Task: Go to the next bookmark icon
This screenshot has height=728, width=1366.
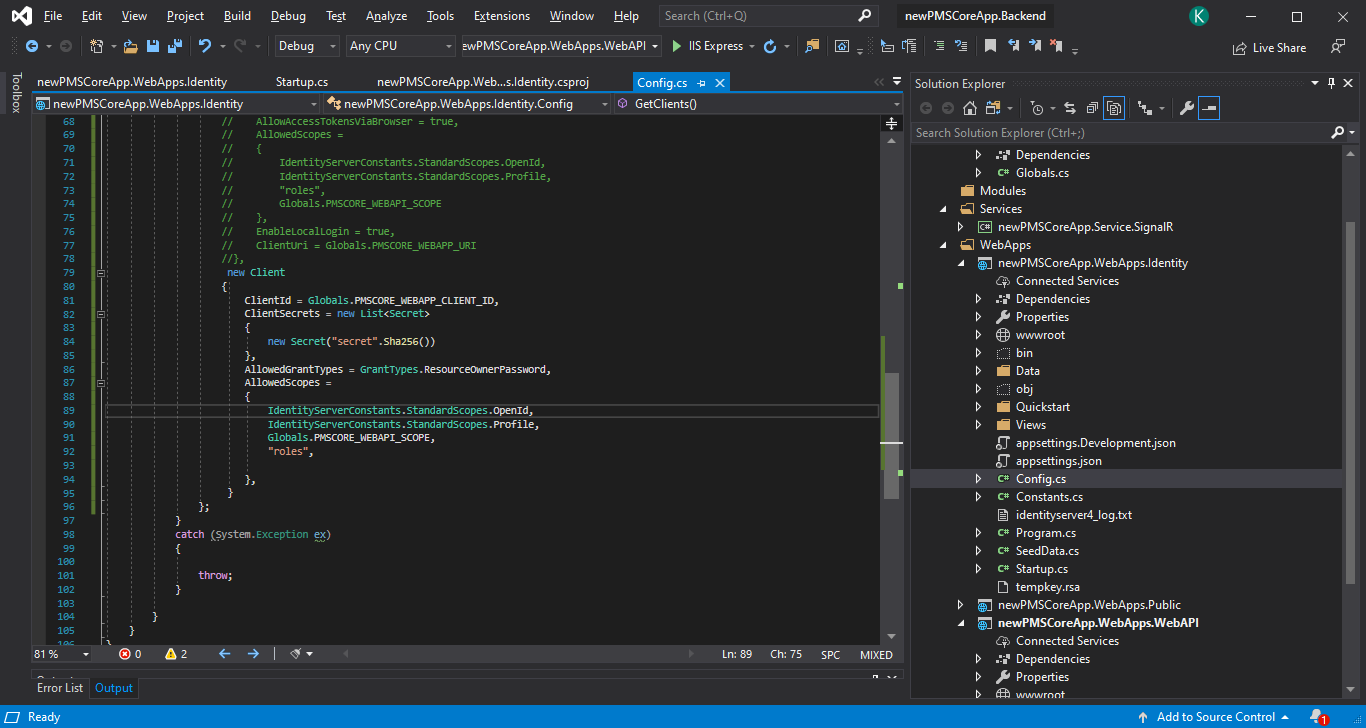Action: click(x=1034, y=46)
